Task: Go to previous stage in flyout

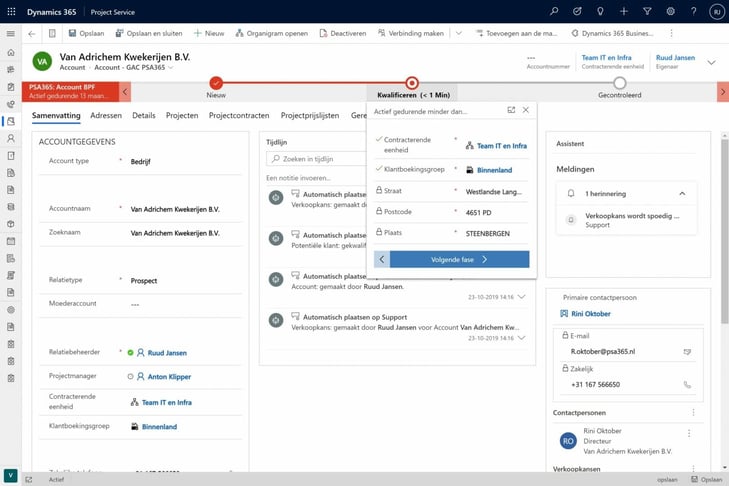Action: click(382, 260)
